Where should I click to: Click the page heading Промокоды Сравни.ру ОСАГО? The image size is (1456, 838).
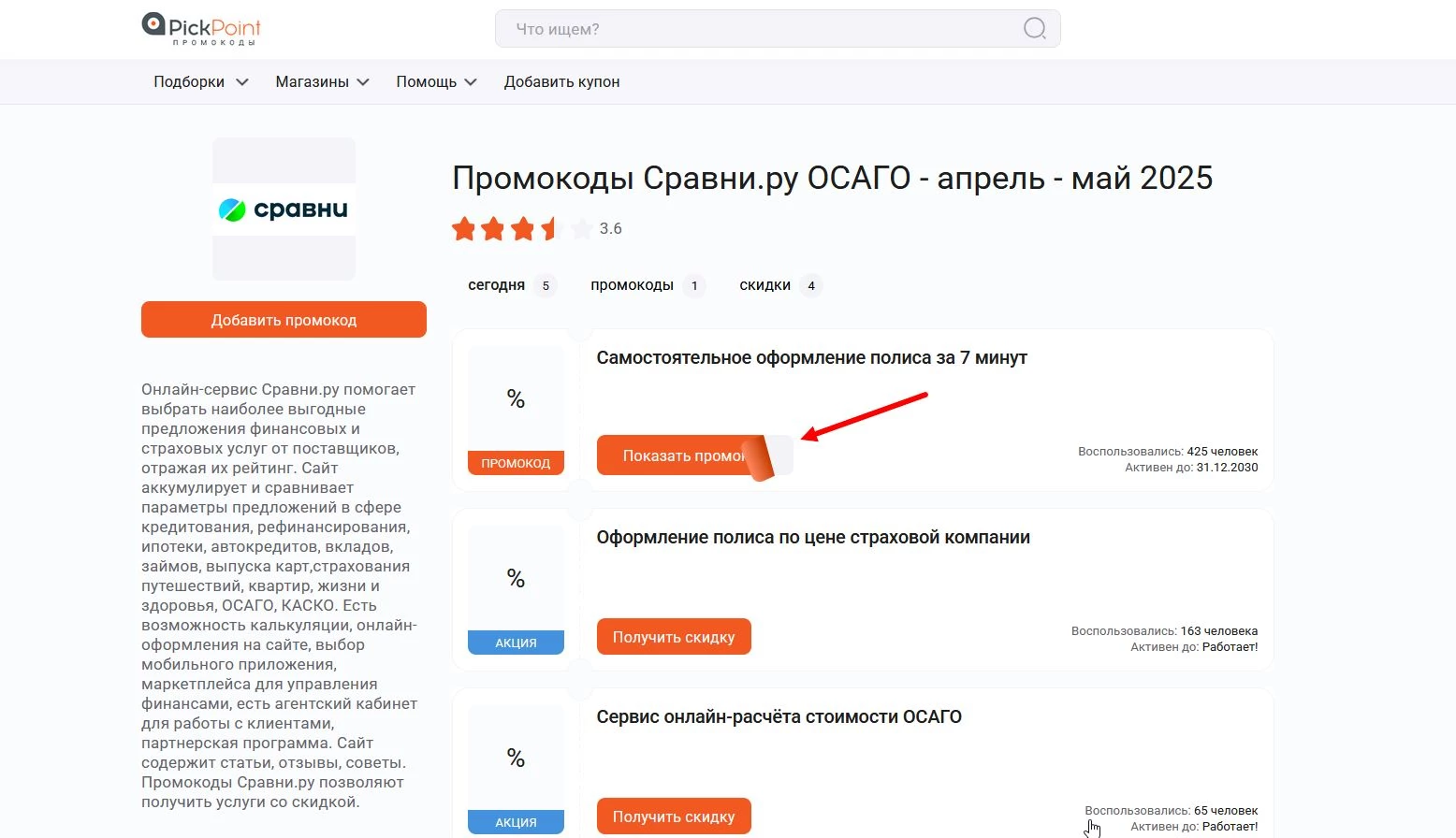[x=832, y=178]
